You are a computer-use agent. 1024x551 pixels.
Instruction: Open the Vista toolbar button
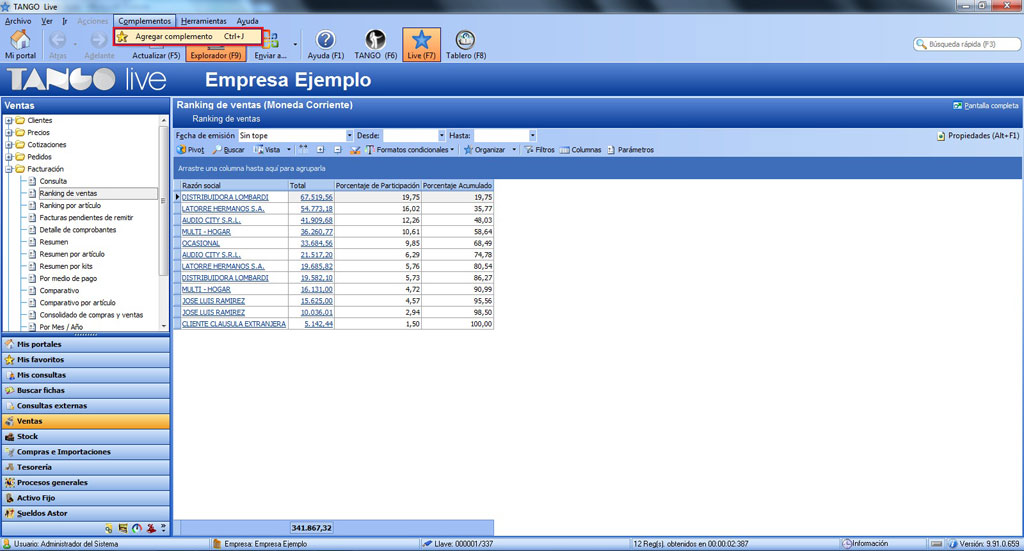pyautogui.click(x=268, y=150)
